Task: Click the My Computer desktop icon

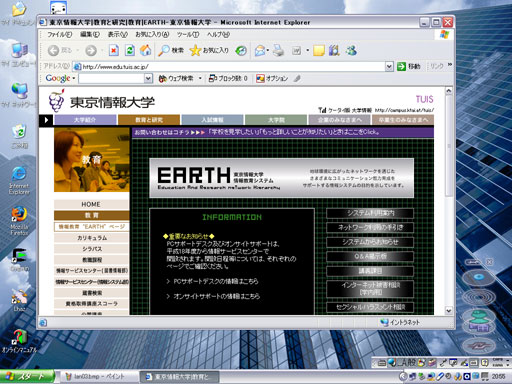Action: pyautogui.click(x=19, y=55)
